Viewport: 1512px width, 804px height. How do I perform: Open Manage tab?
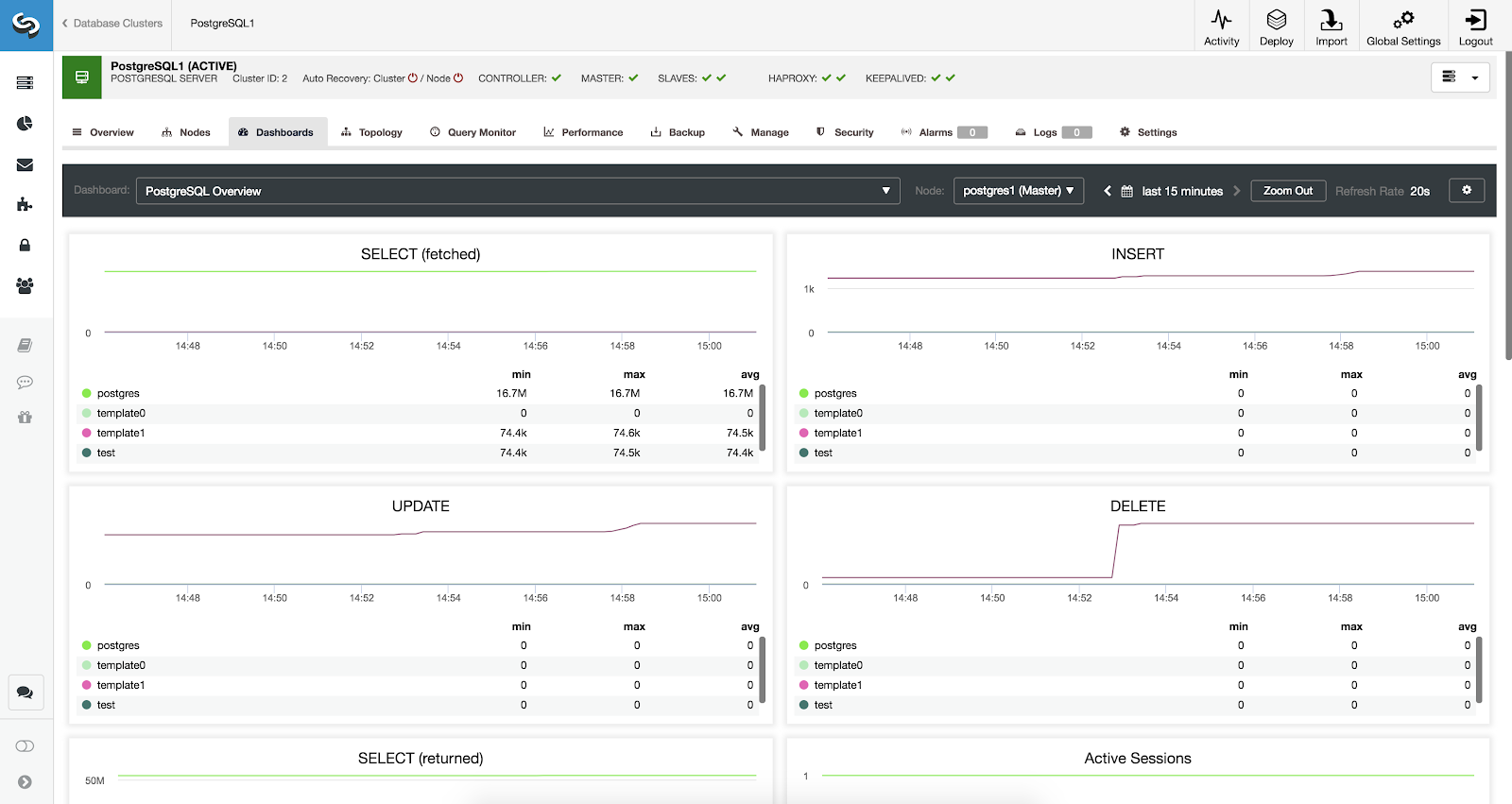[761, 132]
